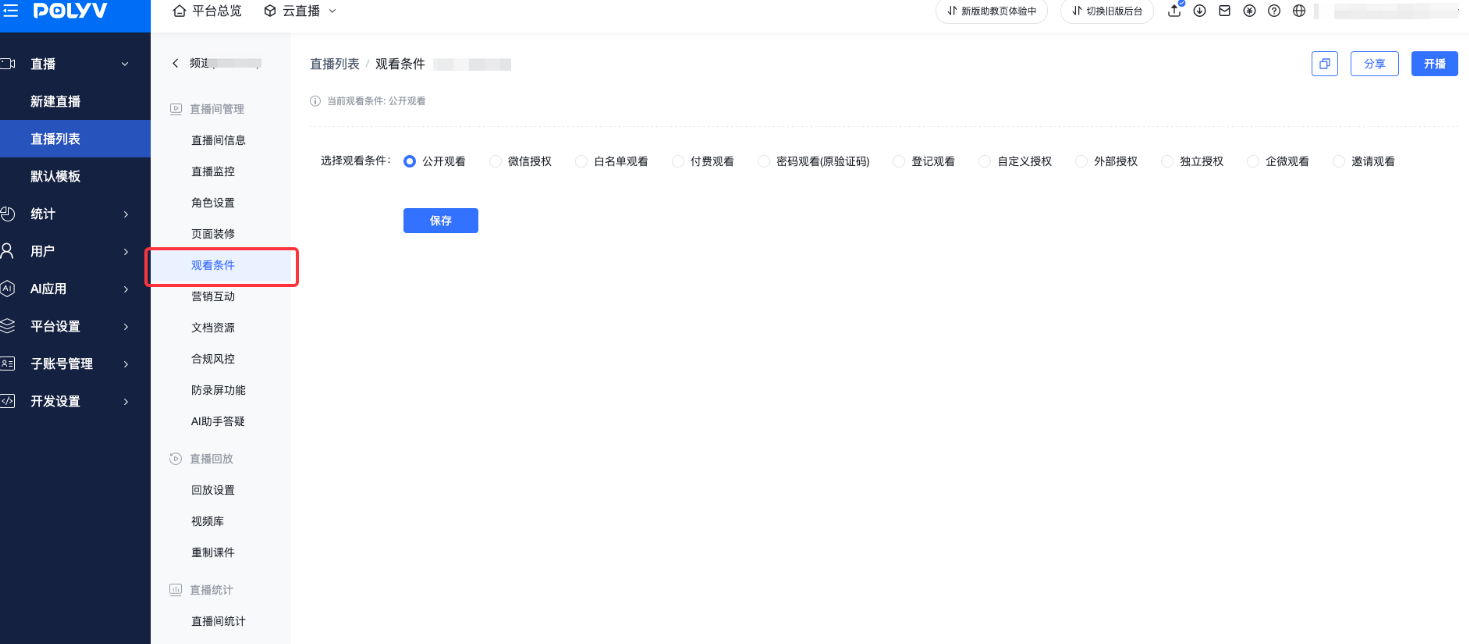
Task: Click the 开播 button
Action: (1435, 63)
